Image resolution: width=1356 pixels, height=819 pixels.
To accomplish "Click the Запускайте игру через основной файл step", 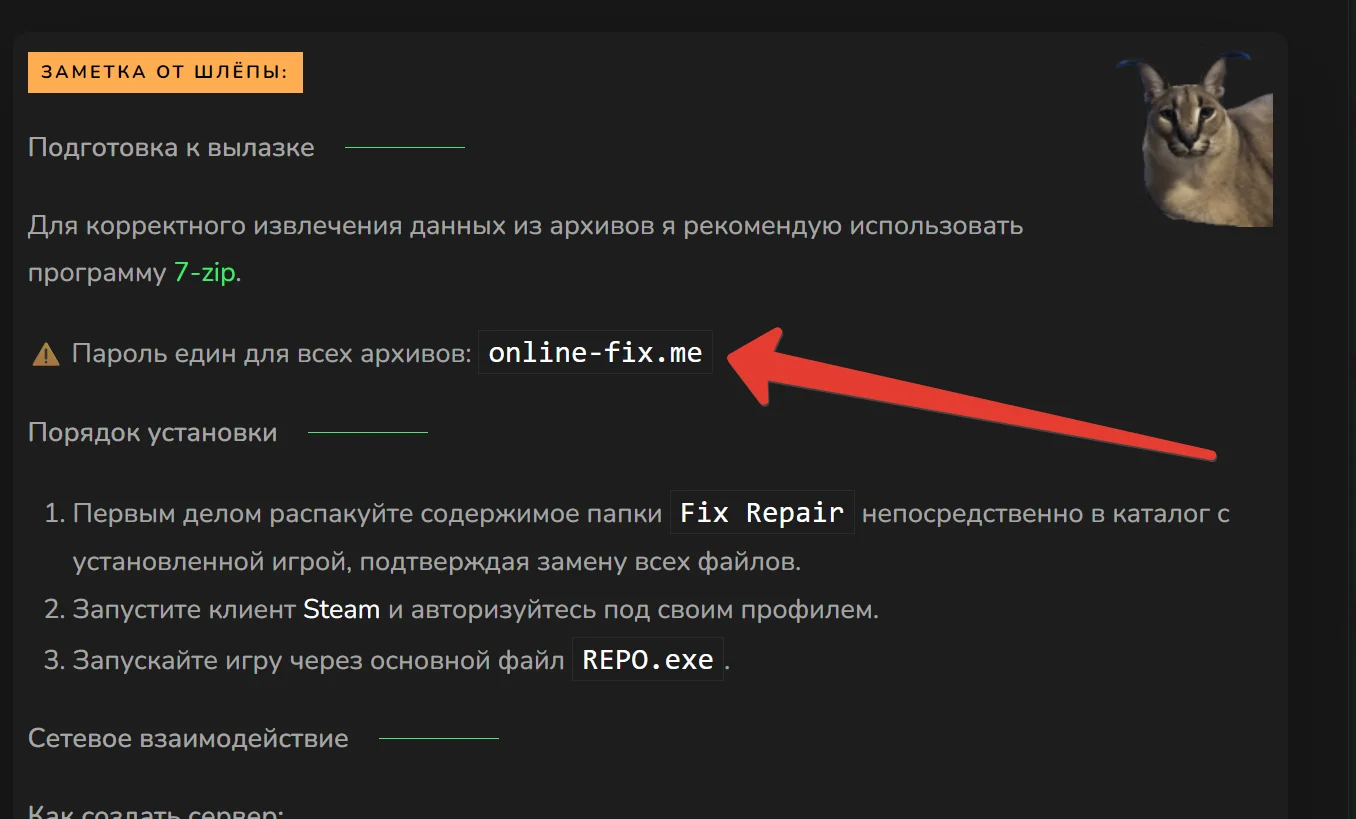I will coord(318,660).
